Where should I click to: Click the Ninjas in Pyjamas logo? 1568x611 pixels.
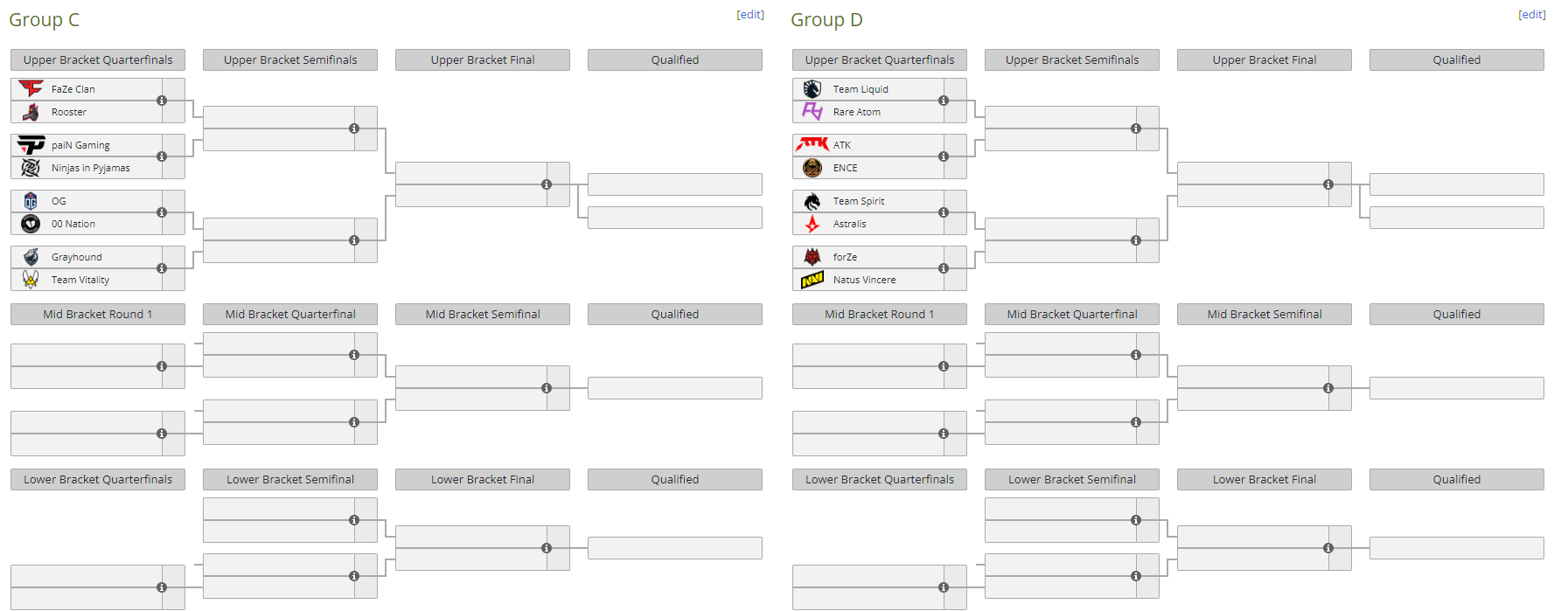(31, 168)
